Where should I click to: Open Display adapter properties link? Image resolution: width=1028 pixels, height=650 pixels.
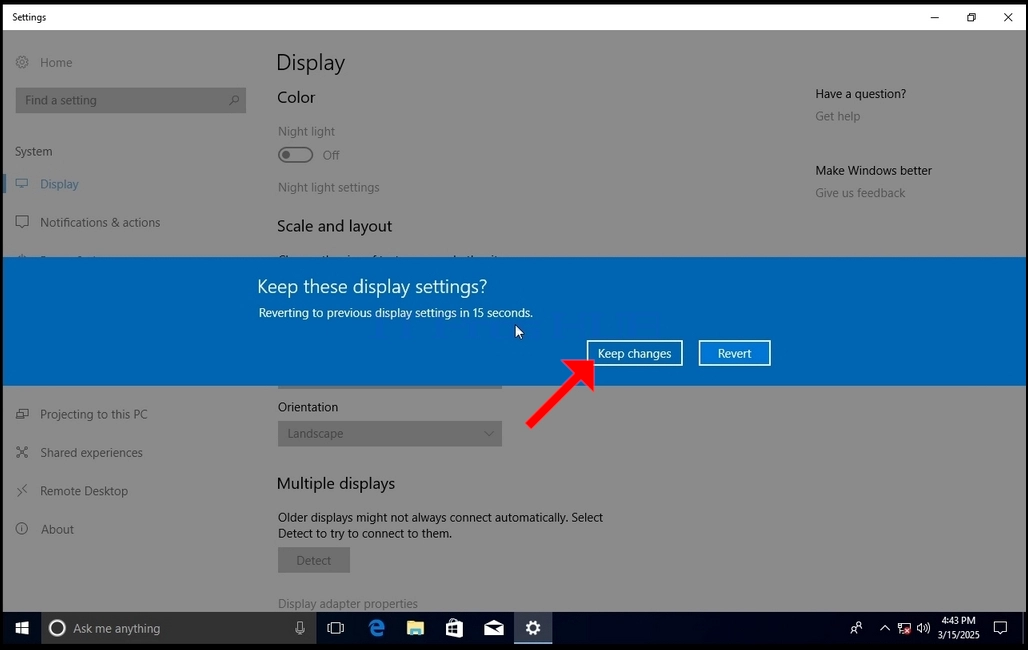[x=347, y=603]
